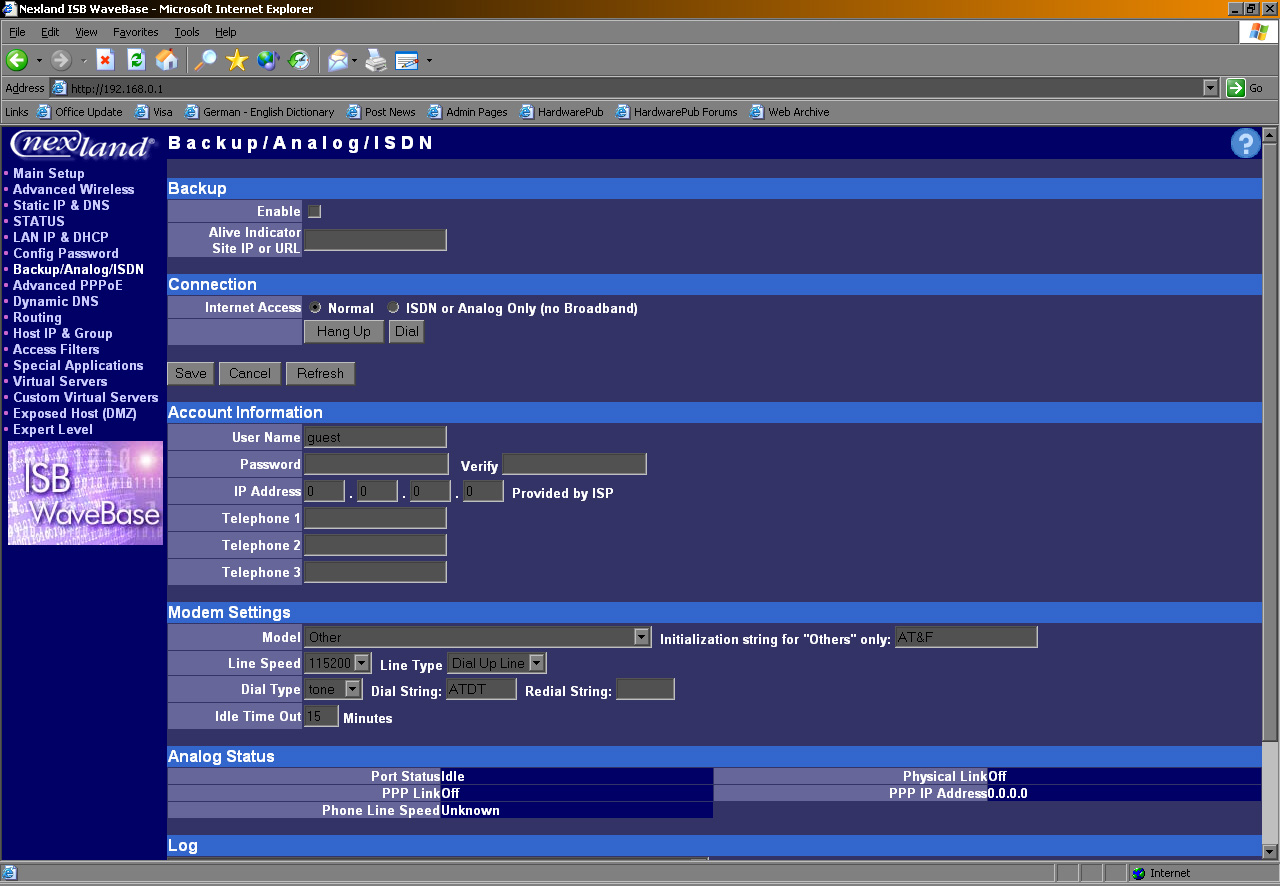Click the browser Back arrow button

pos(17,60)
